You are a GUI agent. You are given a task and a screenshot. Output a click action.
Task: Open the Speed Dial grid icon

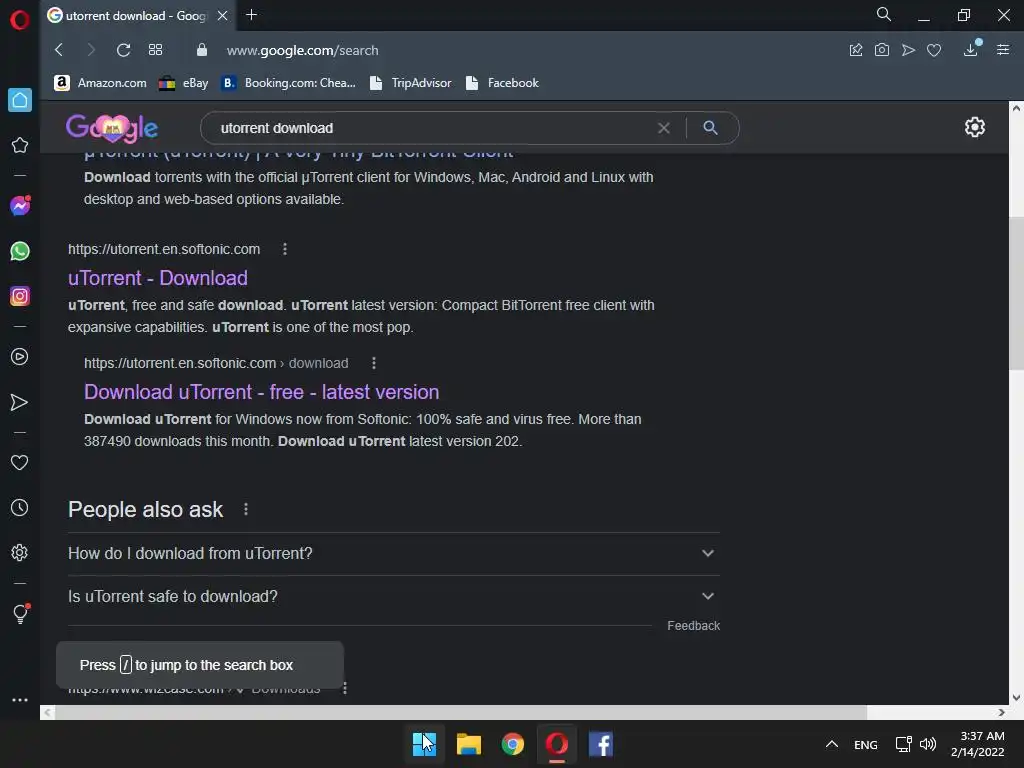(155, 50)
